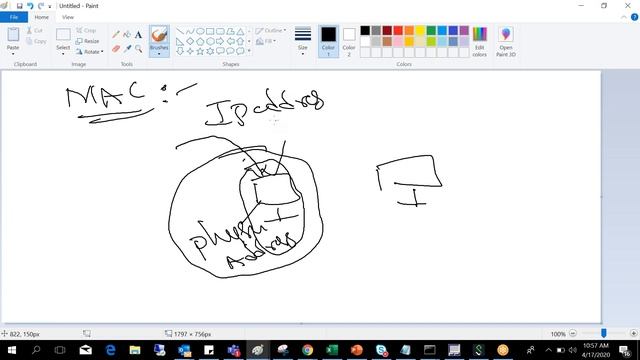This screenshot has width=640, height=360.
Task: Pick the Rounded rectangle shape
Action: click(220, 31)
